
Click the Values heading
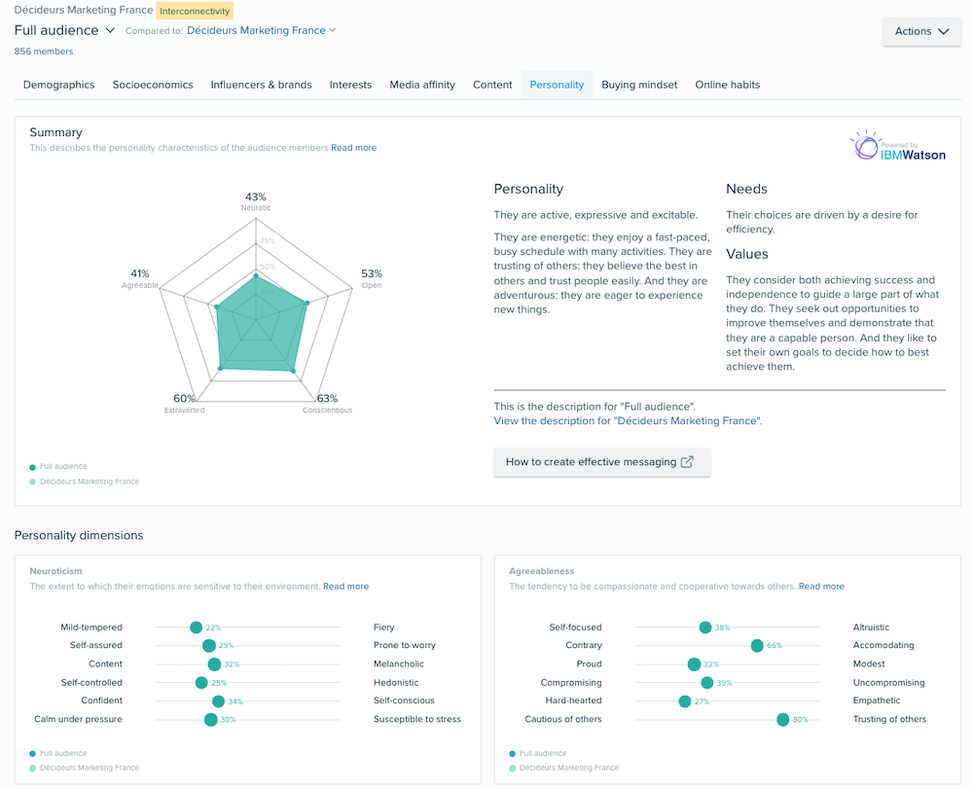coord(747,255)
